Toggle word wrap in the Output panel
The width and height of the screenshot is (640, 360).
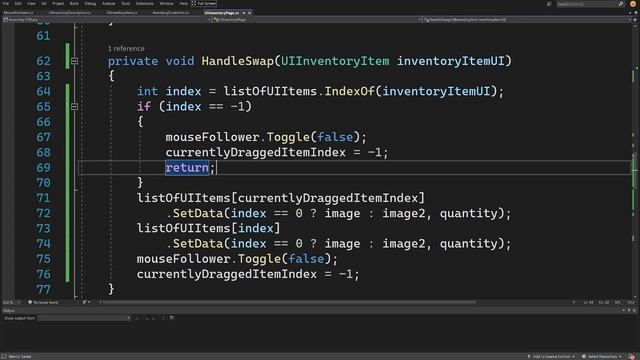point(172,318)
